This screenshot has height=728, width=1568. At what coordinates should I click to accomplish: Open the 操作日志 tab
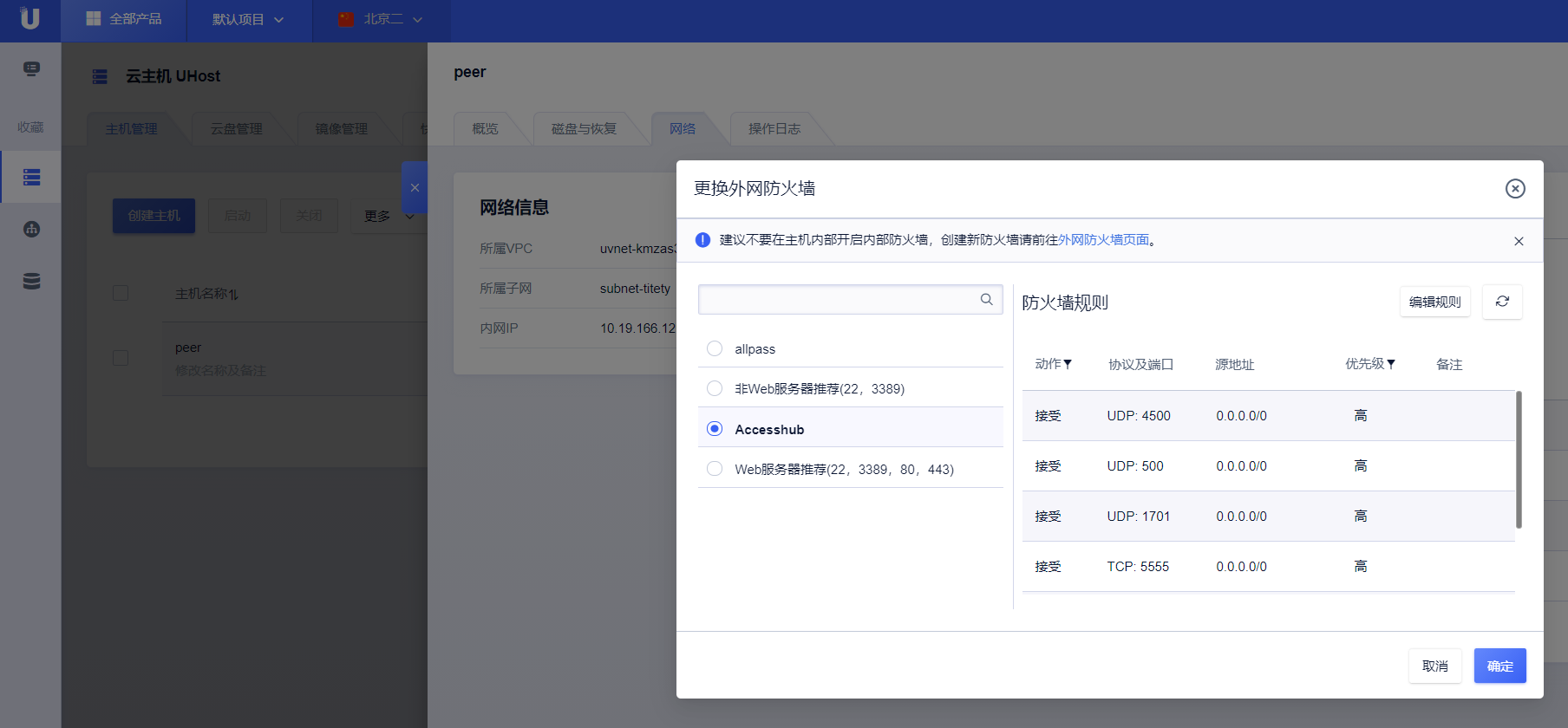coord(774,128)
